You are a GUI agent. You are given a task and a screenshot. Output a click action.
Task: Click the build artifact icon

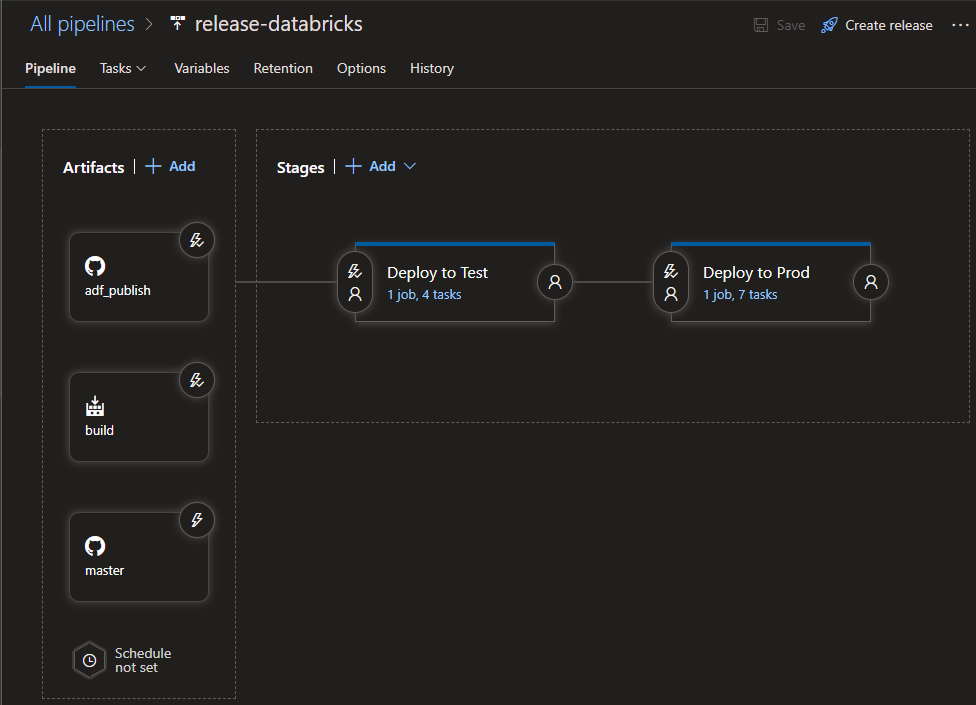(95, 406)
